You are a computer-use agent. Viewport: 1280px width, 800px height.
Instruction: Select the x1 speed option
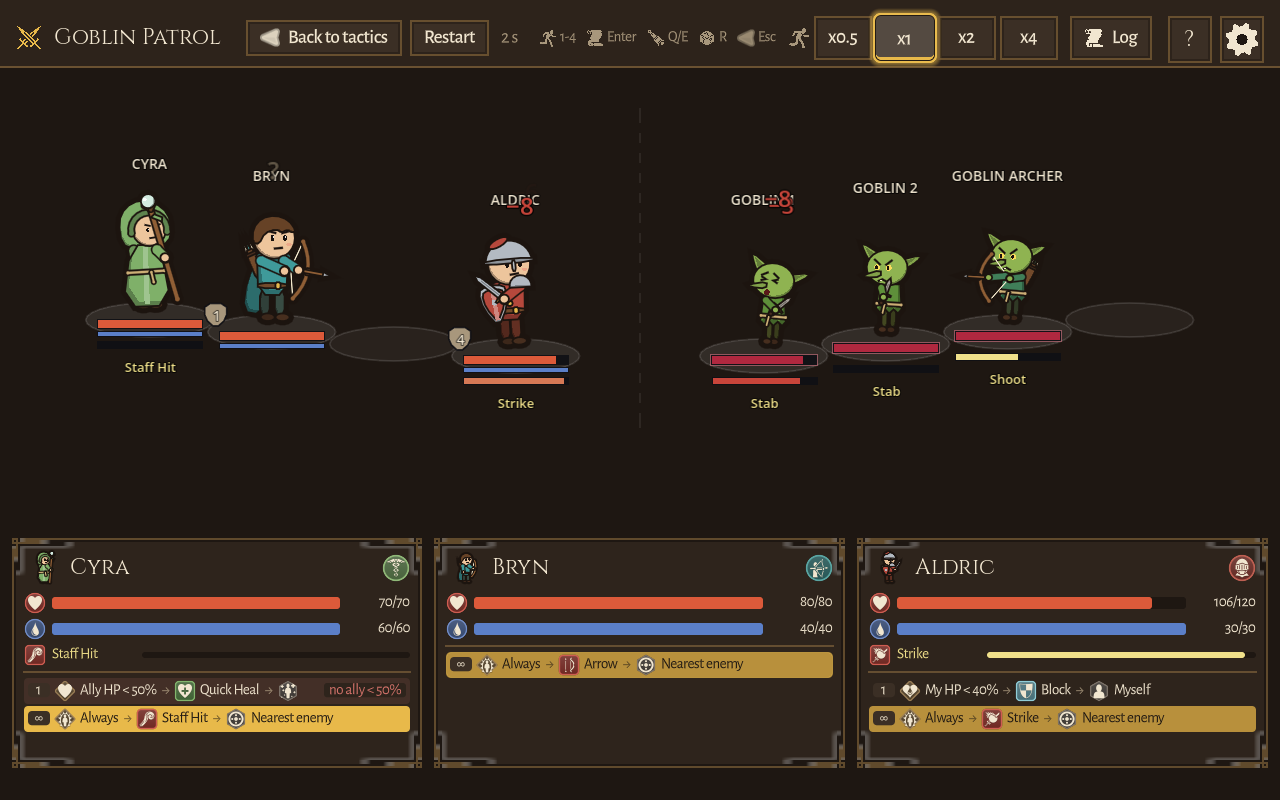click(905, 38)
